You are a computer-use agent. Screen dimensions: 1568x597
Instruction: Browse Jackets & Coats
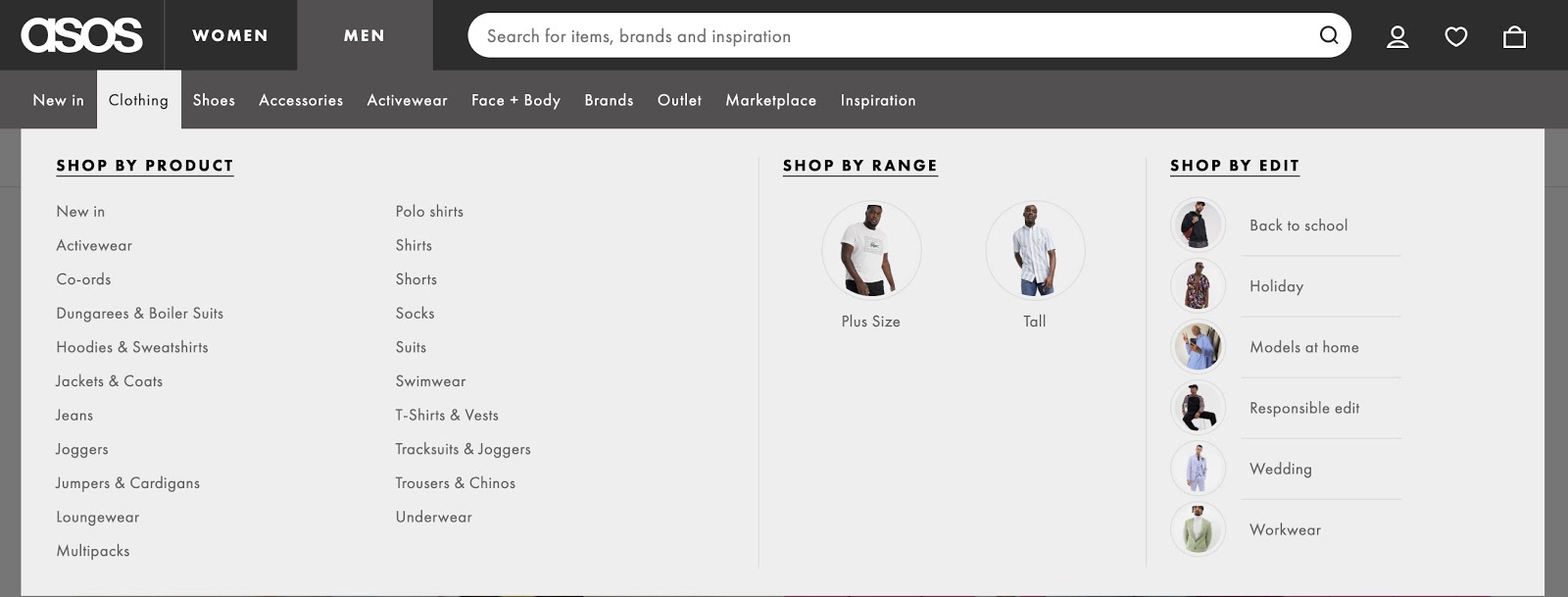[x=110, y=381]
